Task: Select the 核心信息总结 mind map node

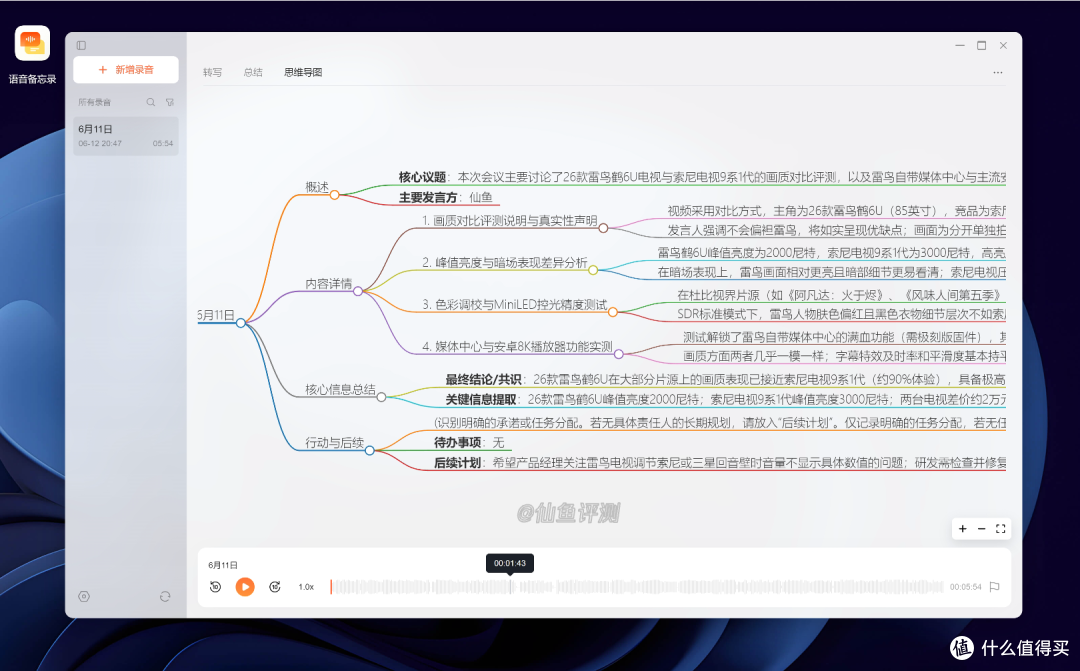Action: tap(340, 389)
